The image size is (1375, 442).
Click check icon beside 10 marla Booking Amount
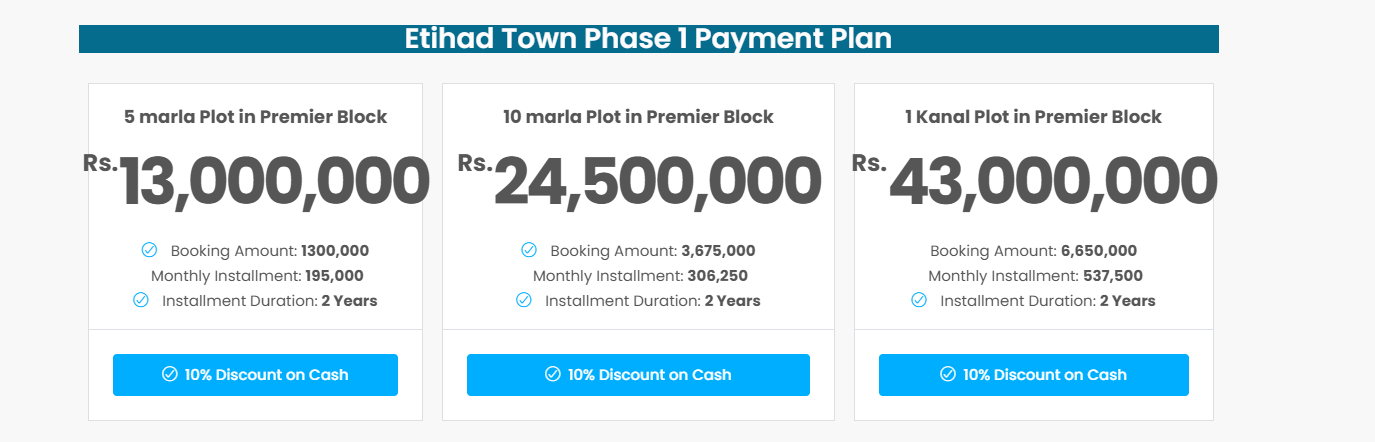[x=529, y=250]
